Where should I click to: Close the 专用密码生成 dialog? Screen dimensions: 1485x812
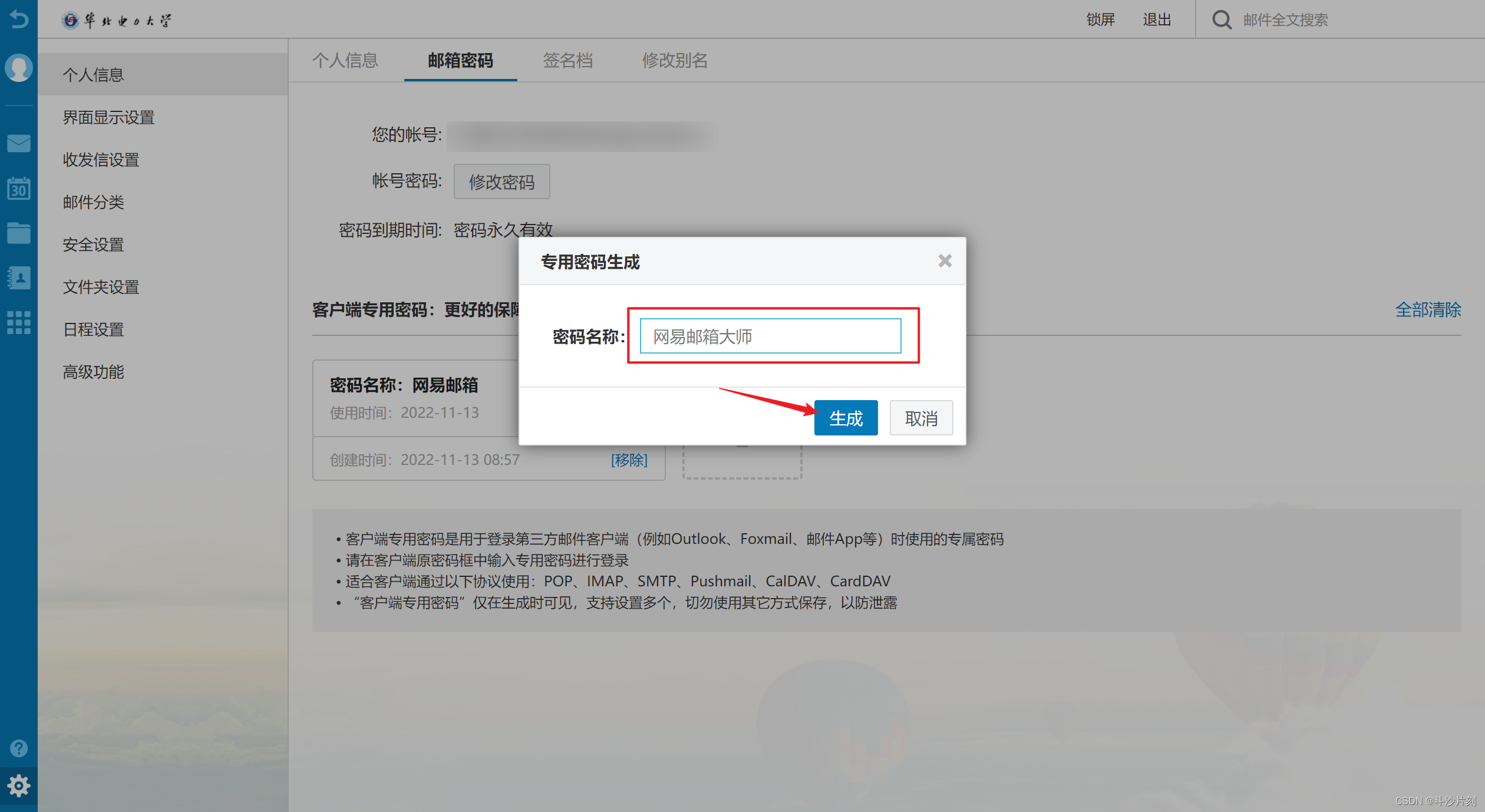pyautogui.click(x=945, y=260)
